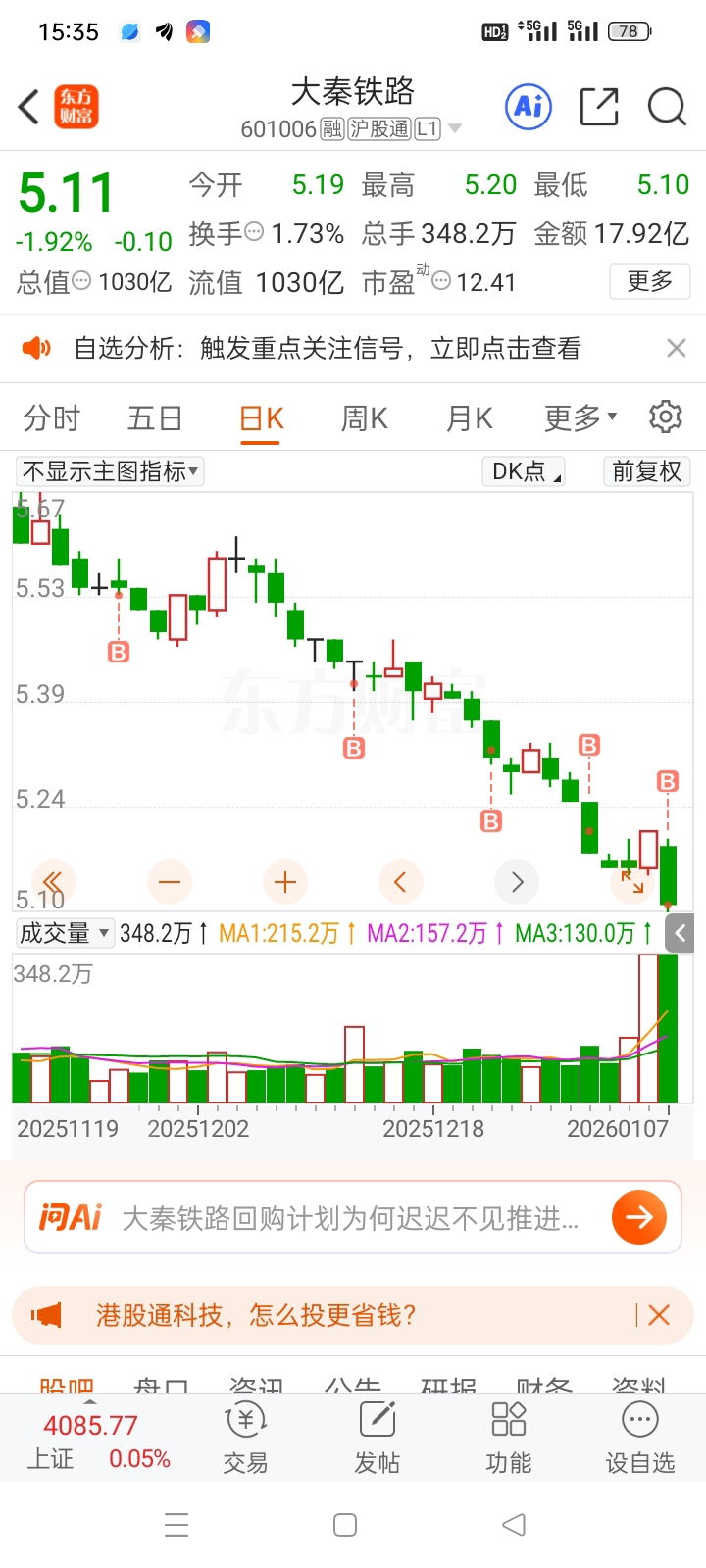Android back triangle button
The width and height of the screenshot is (706, 1568).
tap(514, 1525)
